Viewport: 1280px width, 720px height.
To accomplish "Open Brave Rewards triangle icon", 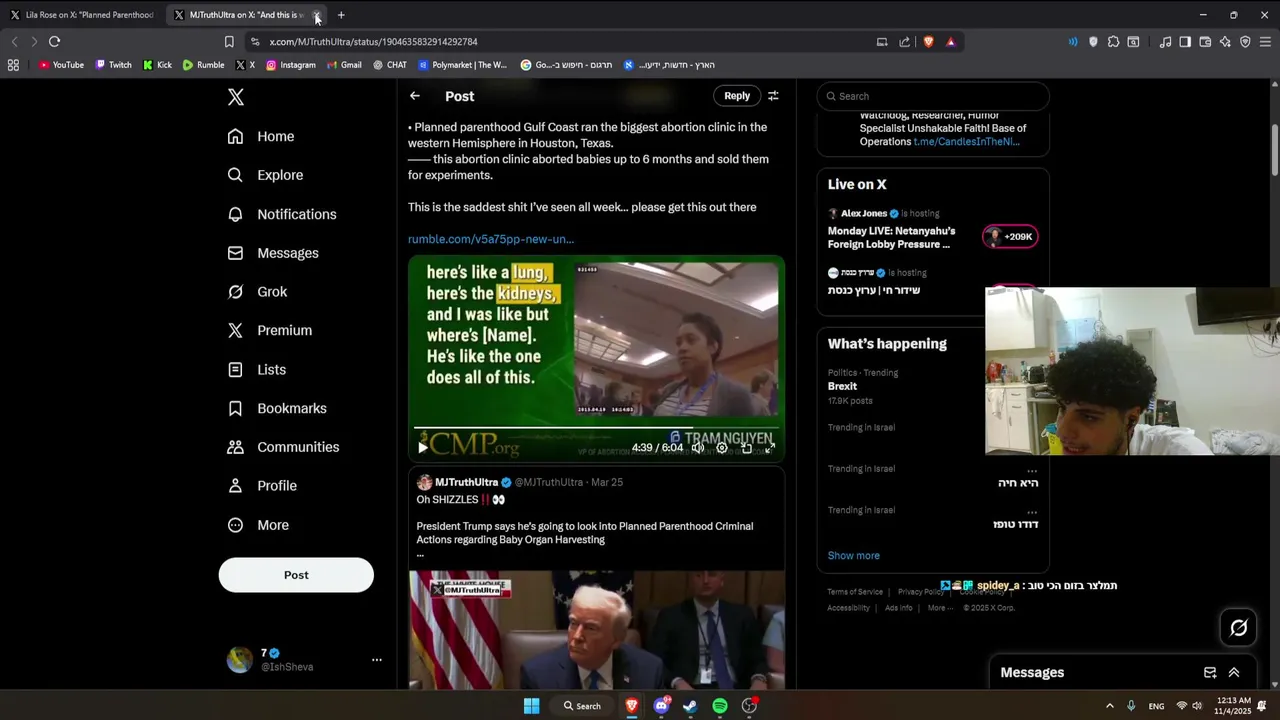I will (x=951, y=42).
